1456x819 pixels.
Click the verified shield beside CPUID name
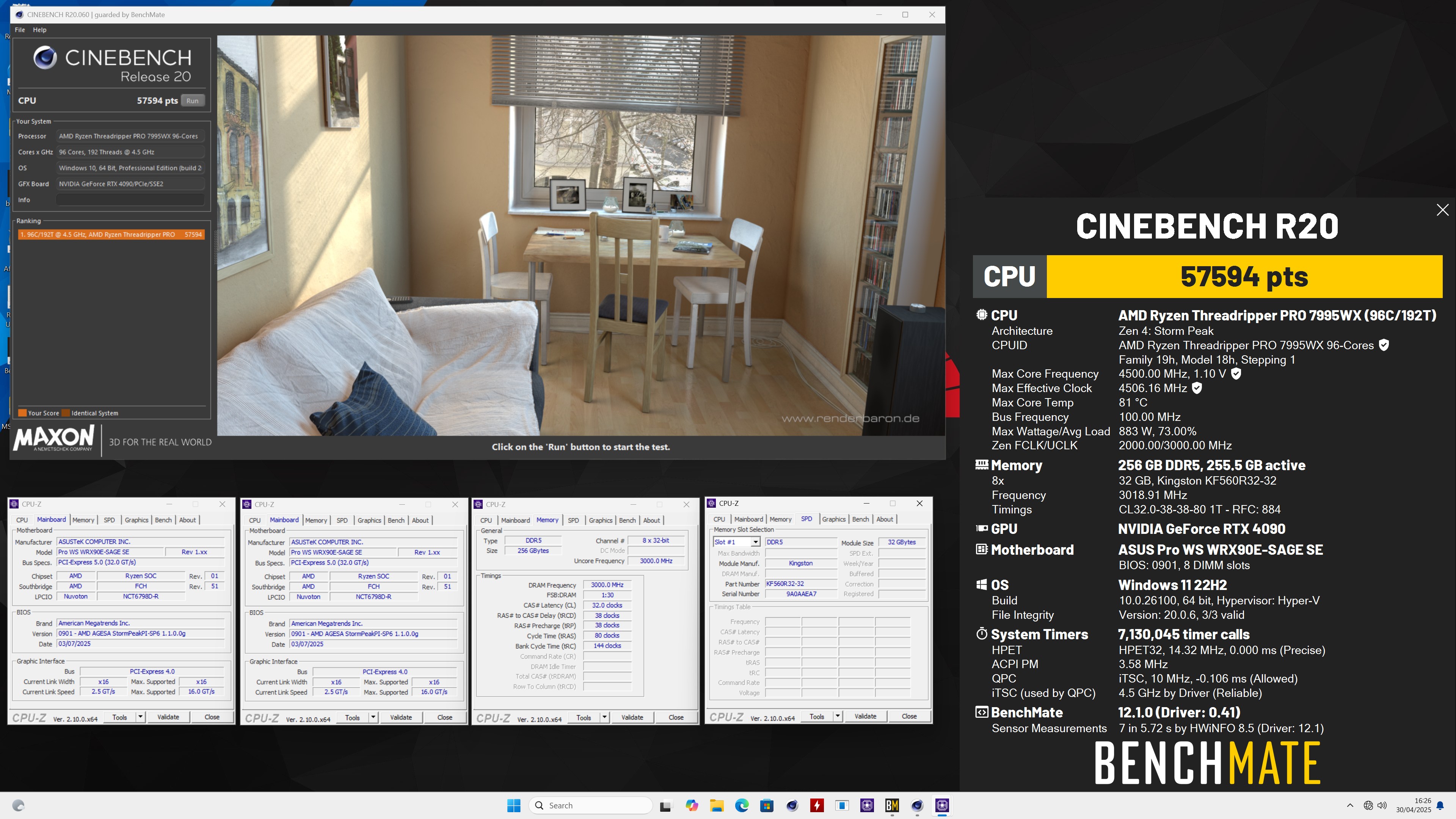(1384, 345)
